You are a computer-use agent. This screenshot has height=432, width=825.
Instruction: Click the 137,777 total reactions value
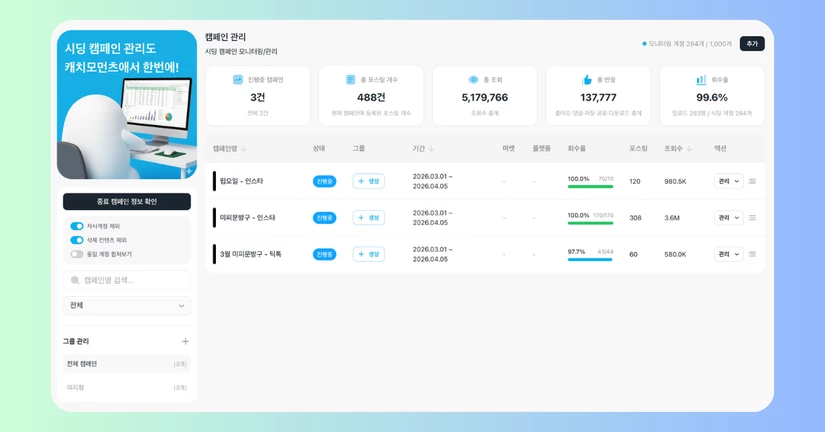(598, 97)
